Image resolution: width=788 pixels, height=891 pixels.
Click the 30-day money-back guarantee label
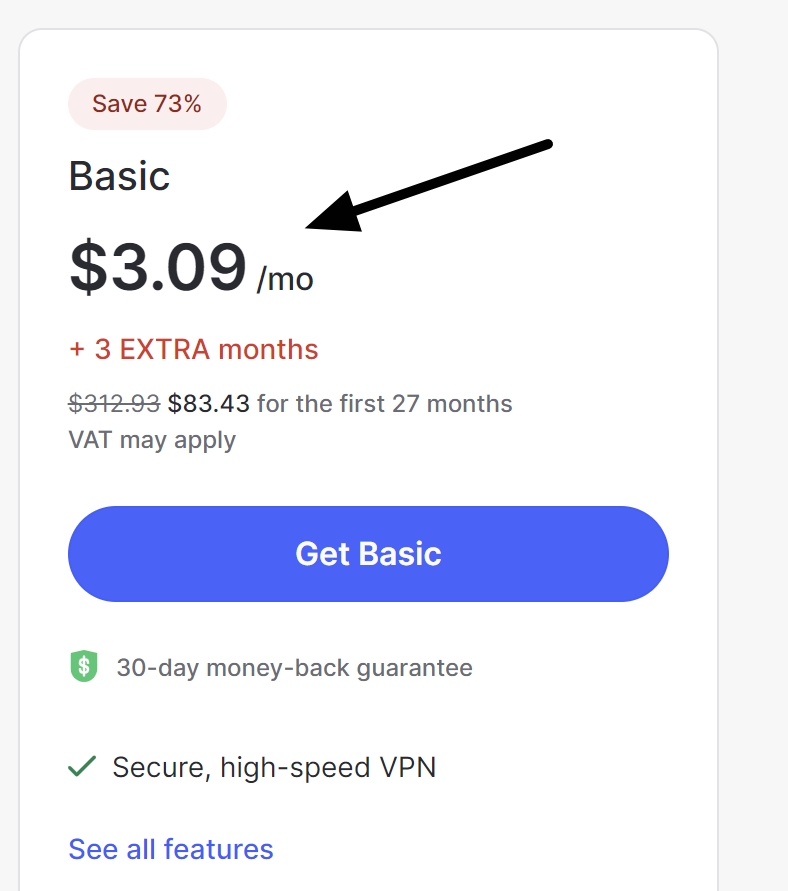click(x=295, y=667)
